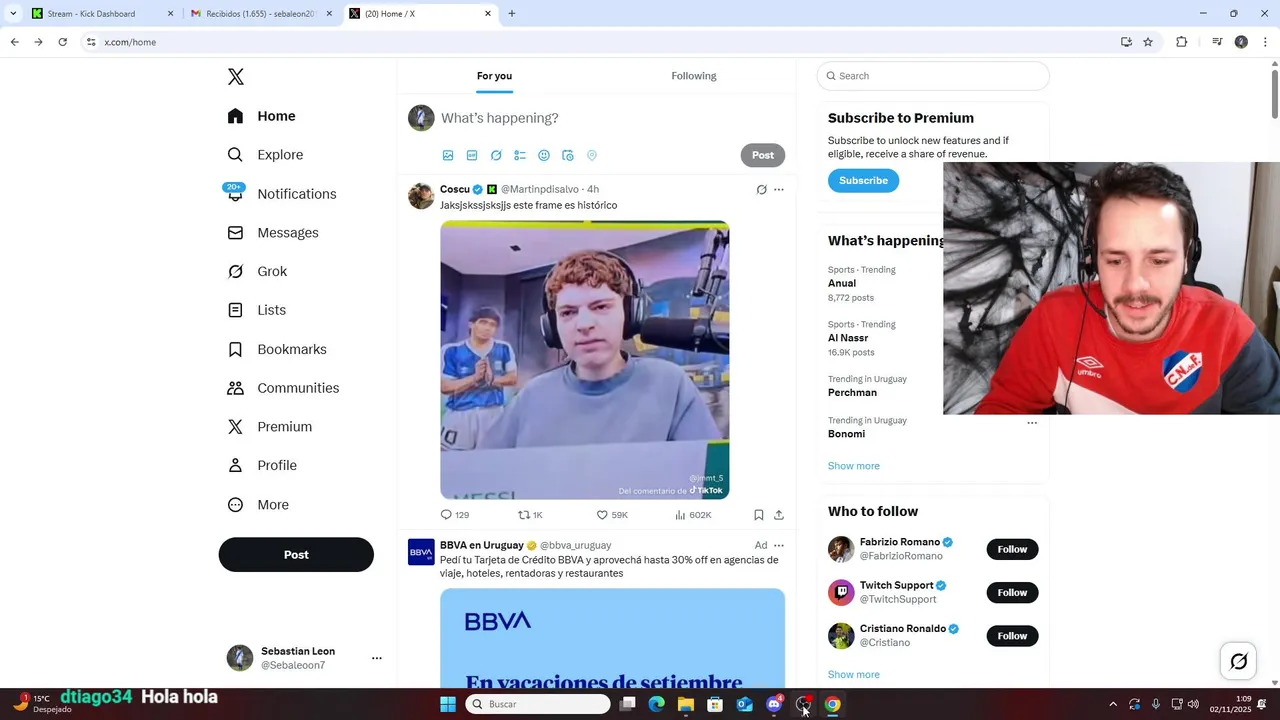Share Coscu's post
The image size is (1280, 720).
[x=779, y=515]
